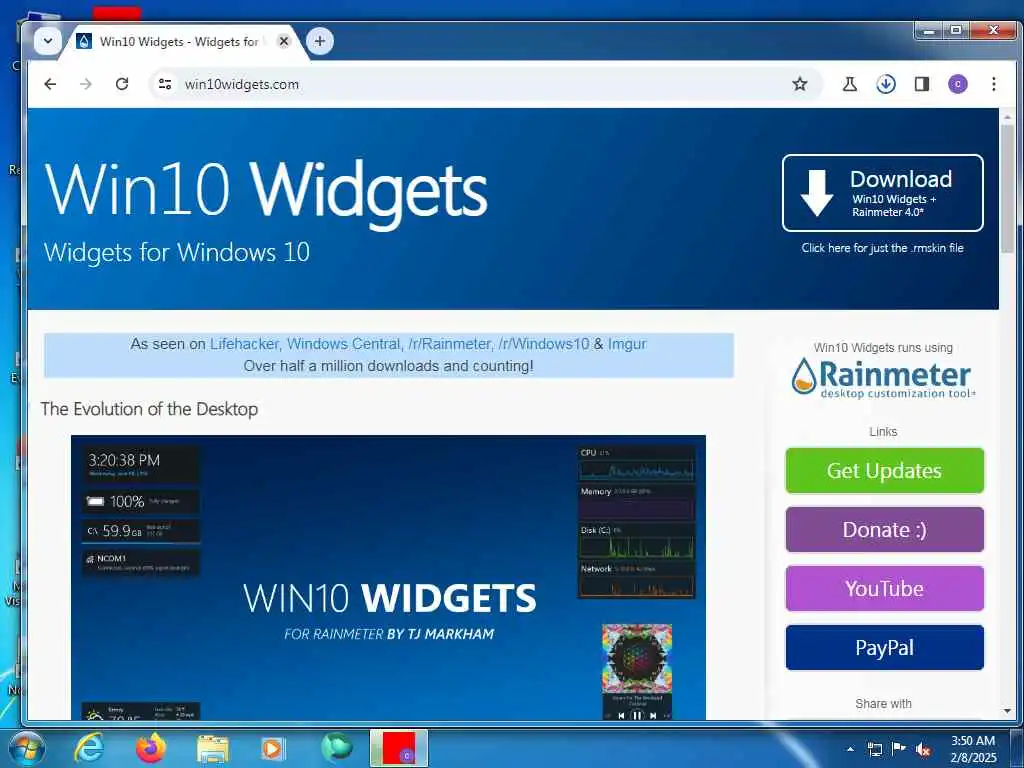The width and height of the screenshot is (1024, 768).
Task: Show hidden tray icons arrow
Action: (x=850, y=749)
